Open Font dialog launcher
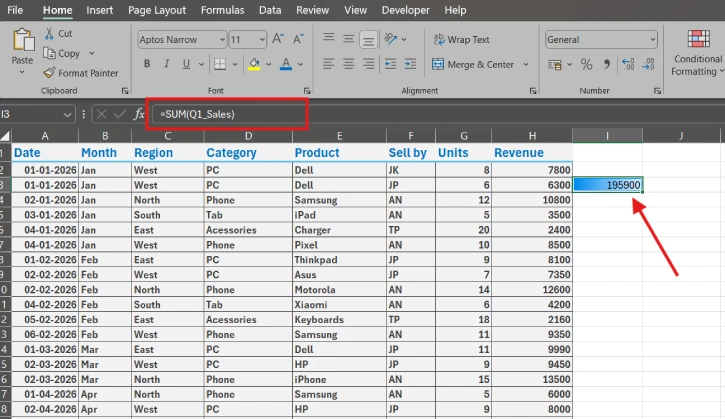725x419 pixels. click(307, 91)
